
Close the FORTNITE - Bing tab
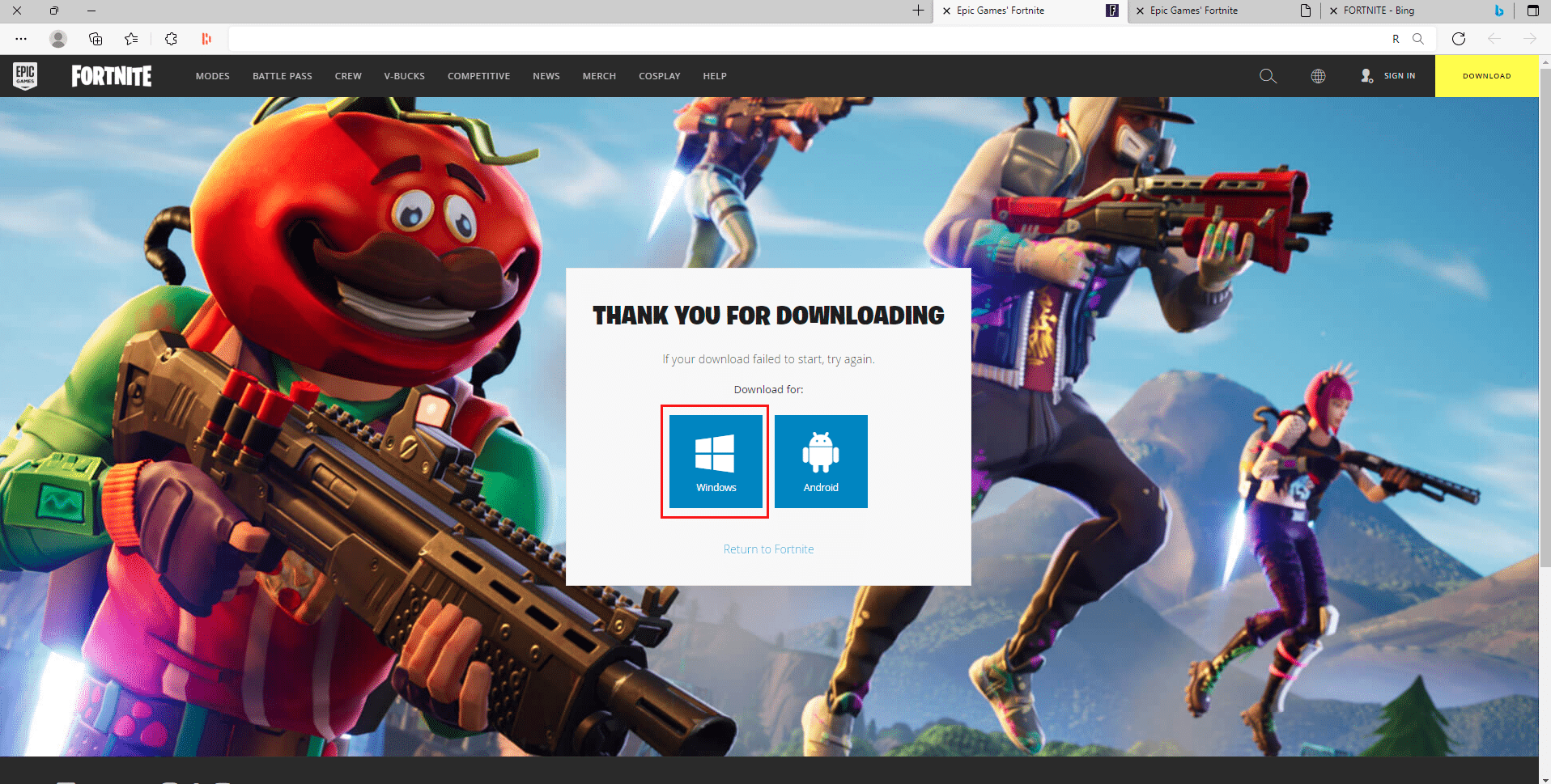[x=1333, y=11]
